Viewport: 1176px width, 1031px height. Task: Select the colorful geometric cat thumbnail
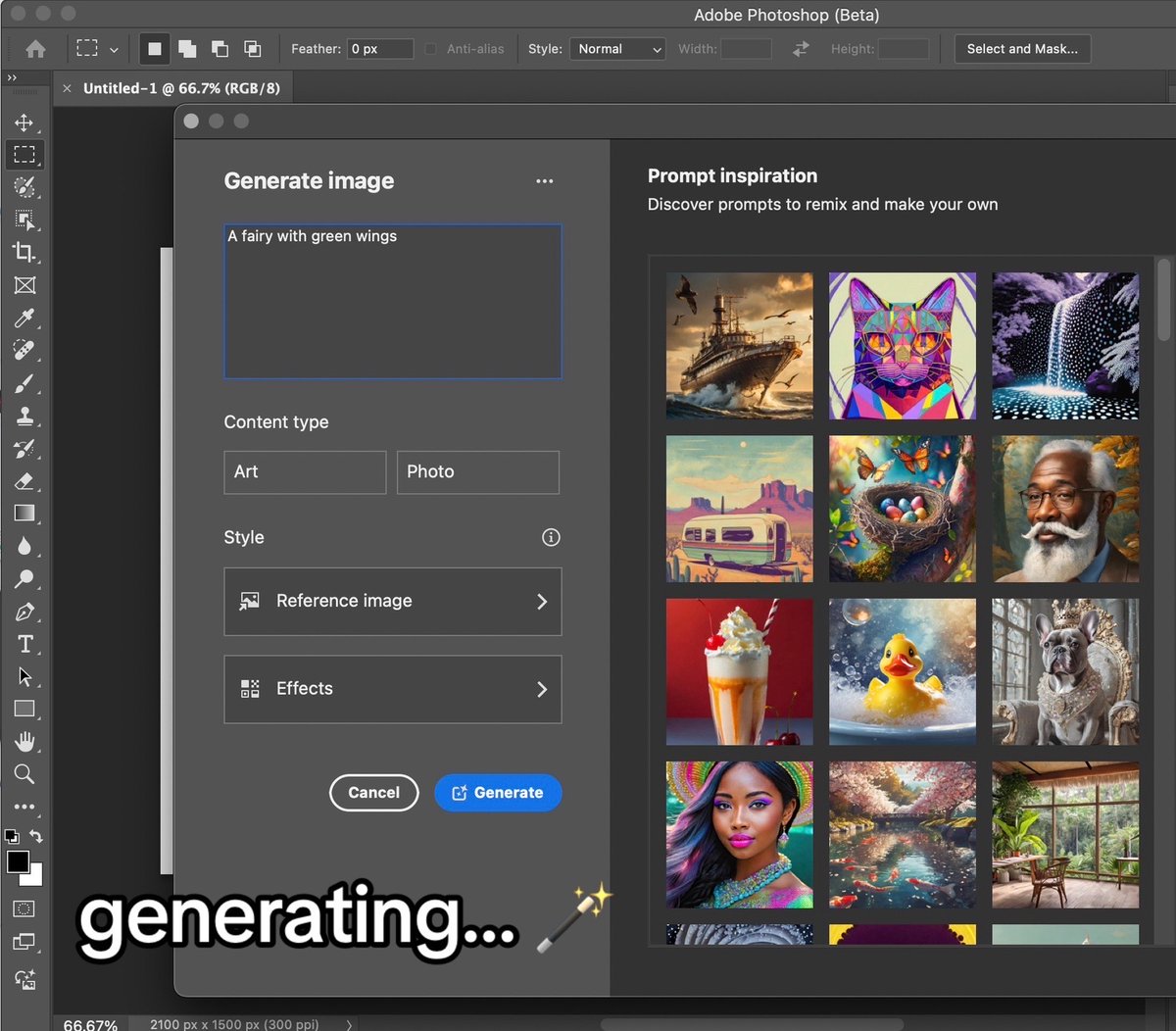pyautogui.click(x=903, y=346)
